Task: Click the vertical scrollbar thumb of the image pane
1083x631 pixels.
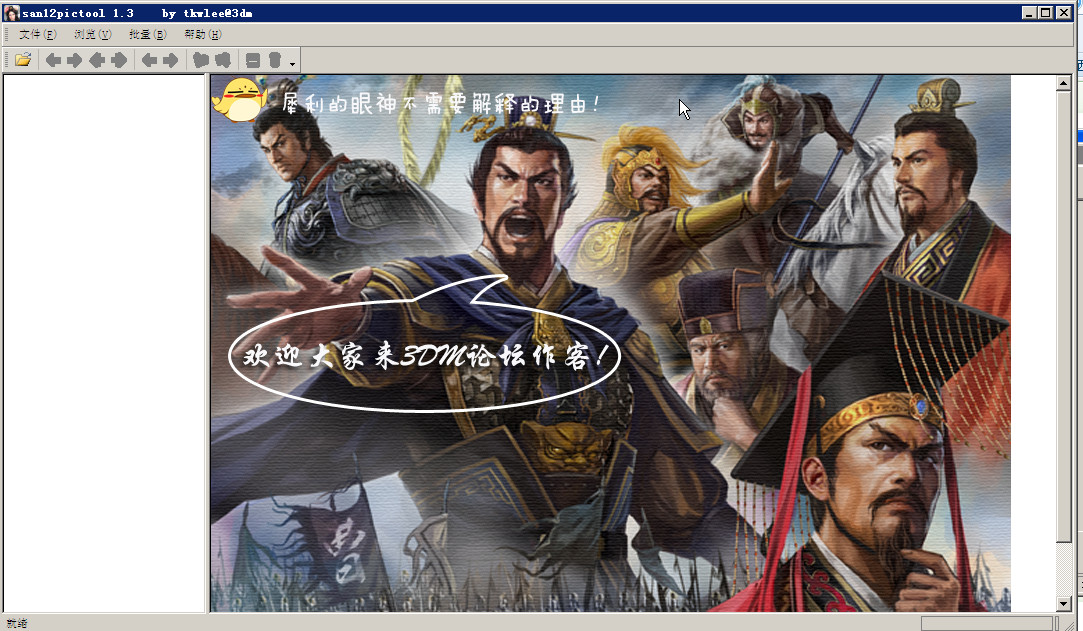Action: pos(1064,316)
